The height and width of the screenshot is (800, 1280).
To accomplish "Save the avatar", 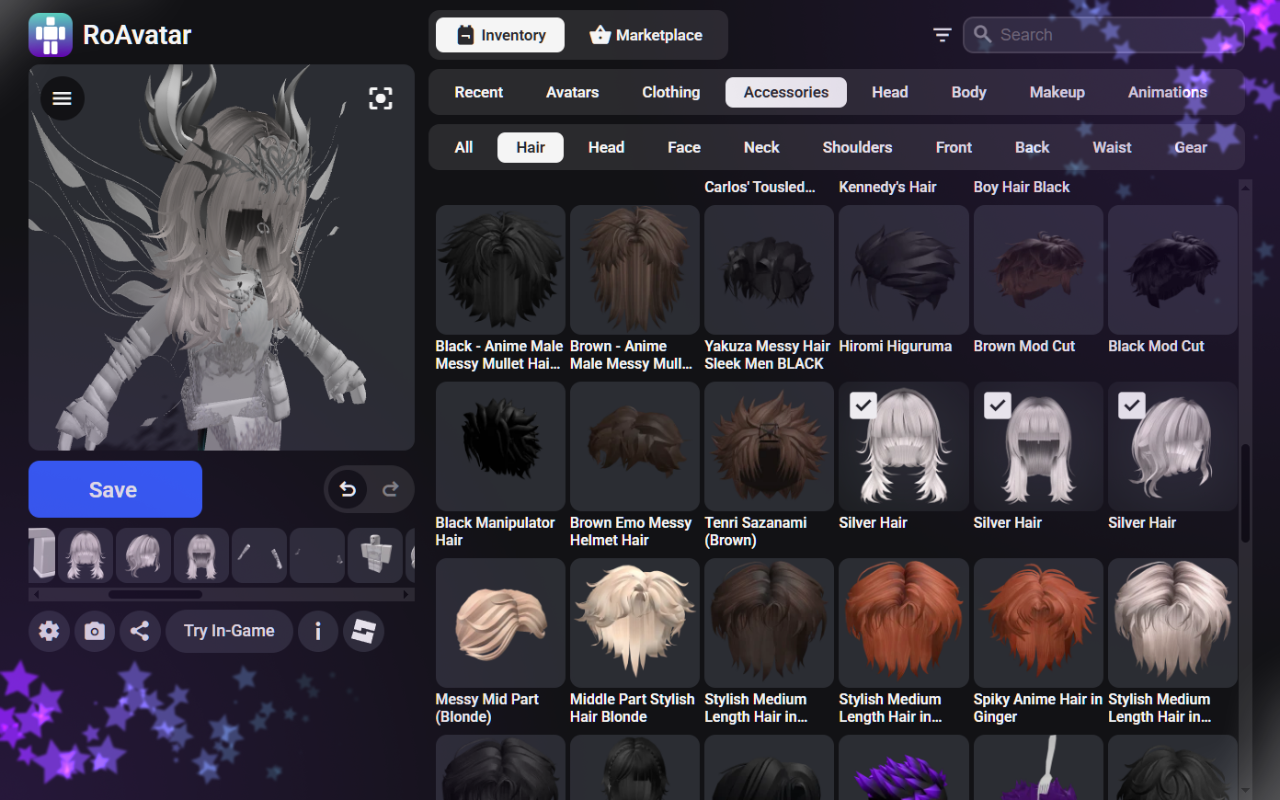I will point(115,489).
